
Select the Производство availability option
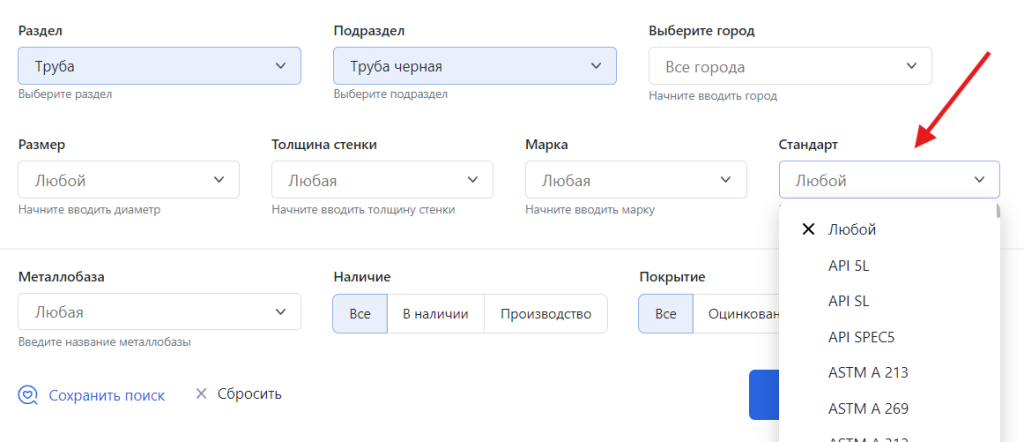click(x=546, y=313)
